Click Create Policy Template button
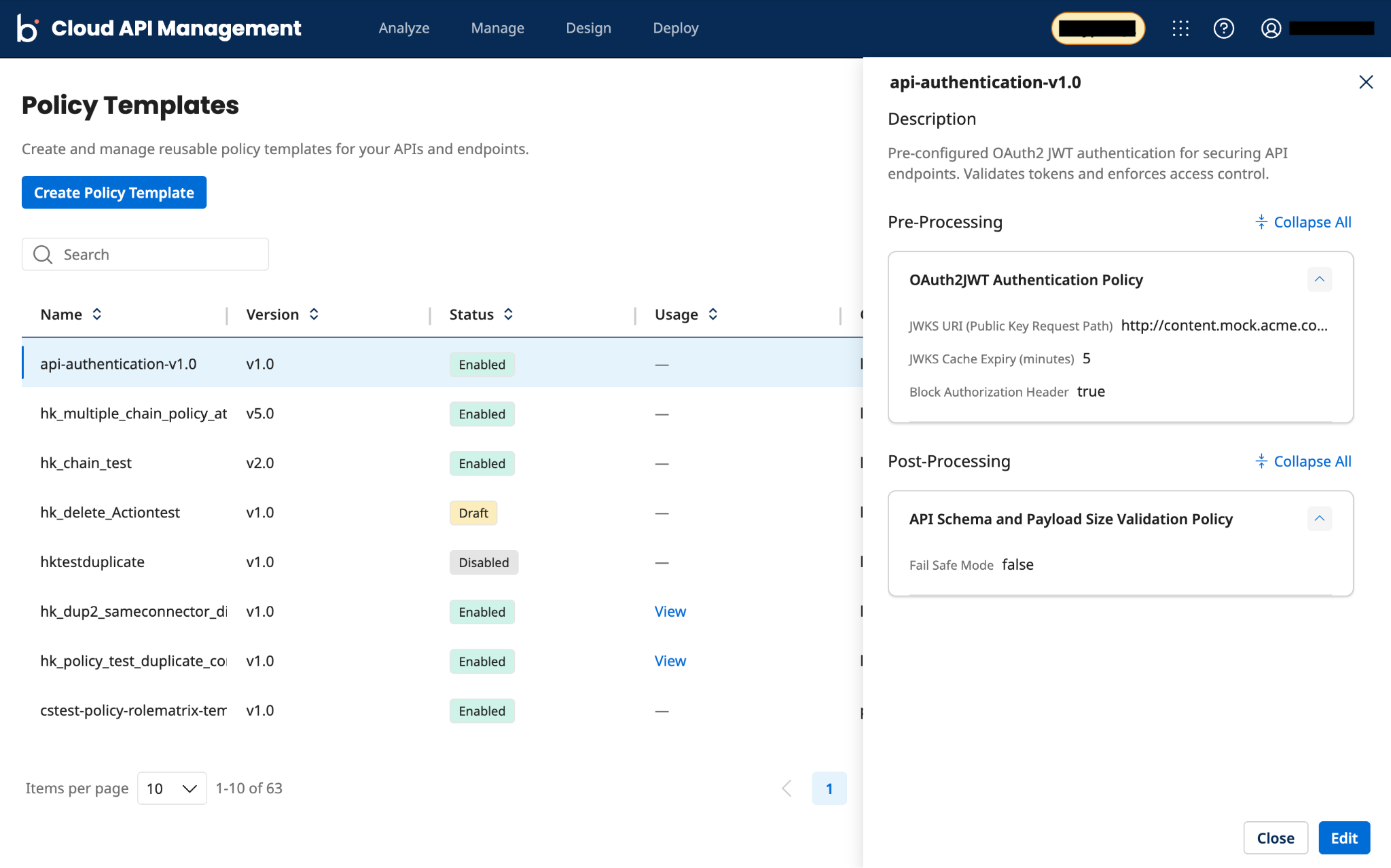 (x=114, y=192)
